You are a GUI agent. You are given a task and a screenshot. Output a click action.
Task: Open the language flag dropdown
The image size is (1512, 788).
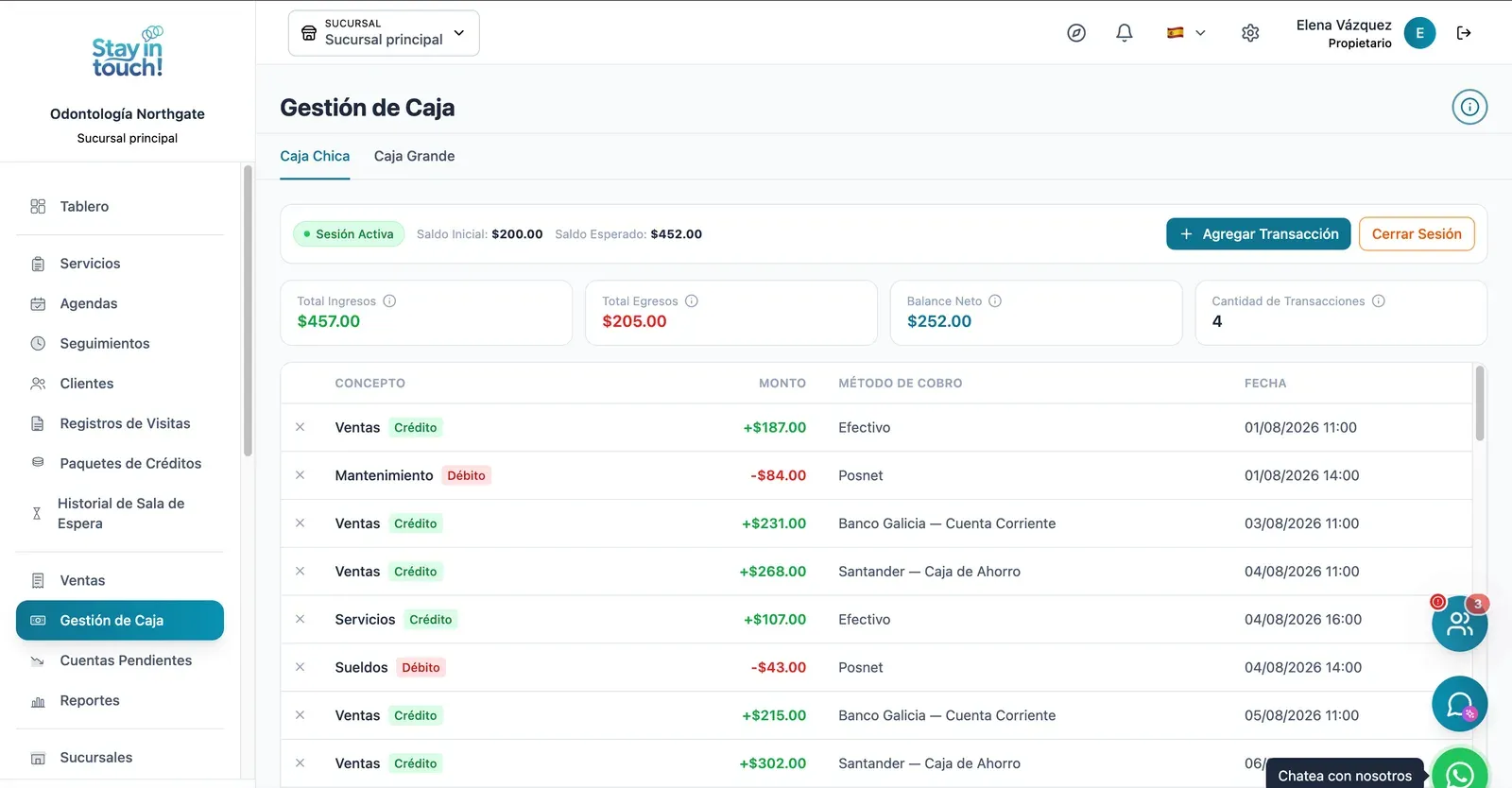click(x=1186, y=33)
